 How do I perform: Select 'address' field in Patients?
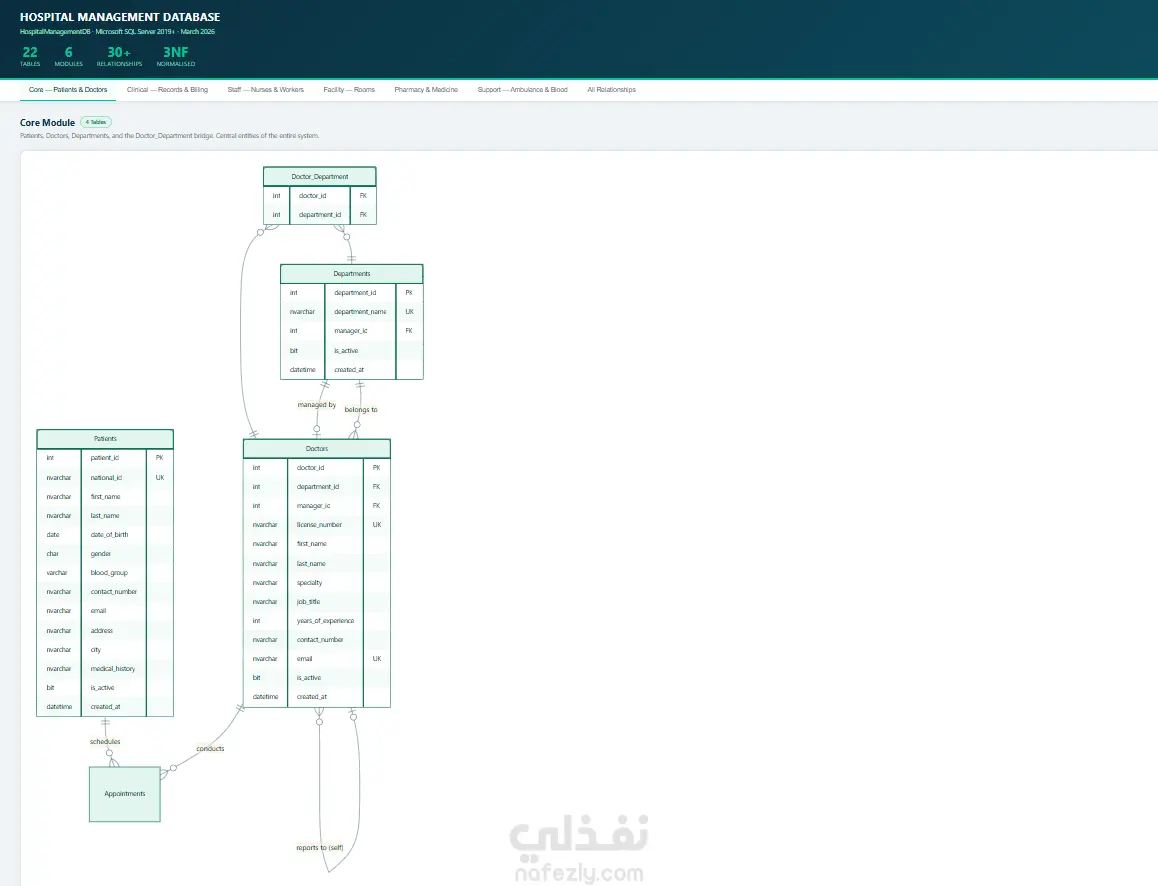point(105,631)
